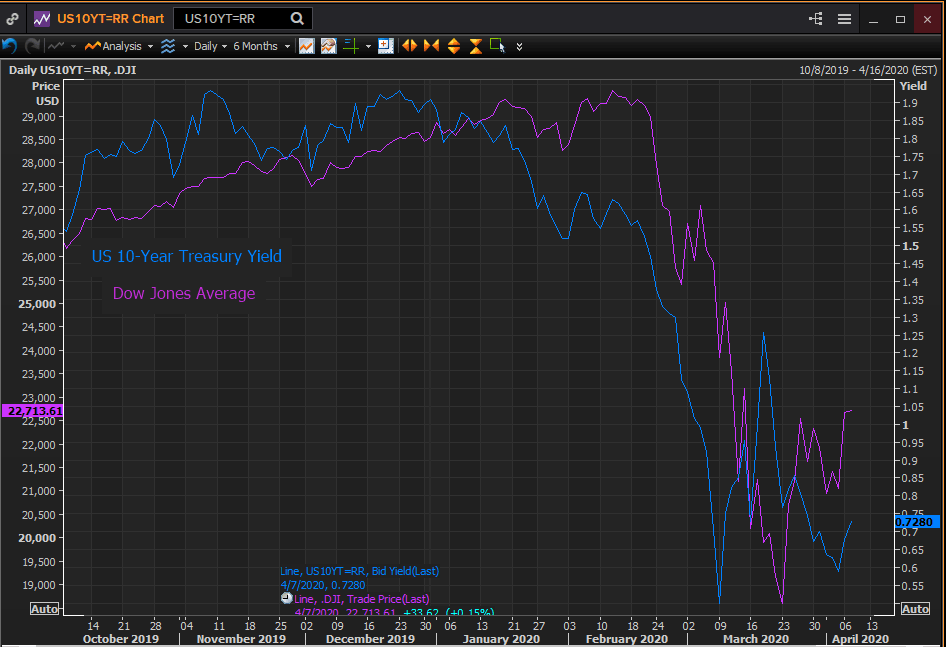The width and height of the screenshot is (946, 647).
Task: Click the Auto button under Yield axis
Action: click(915, 609)
